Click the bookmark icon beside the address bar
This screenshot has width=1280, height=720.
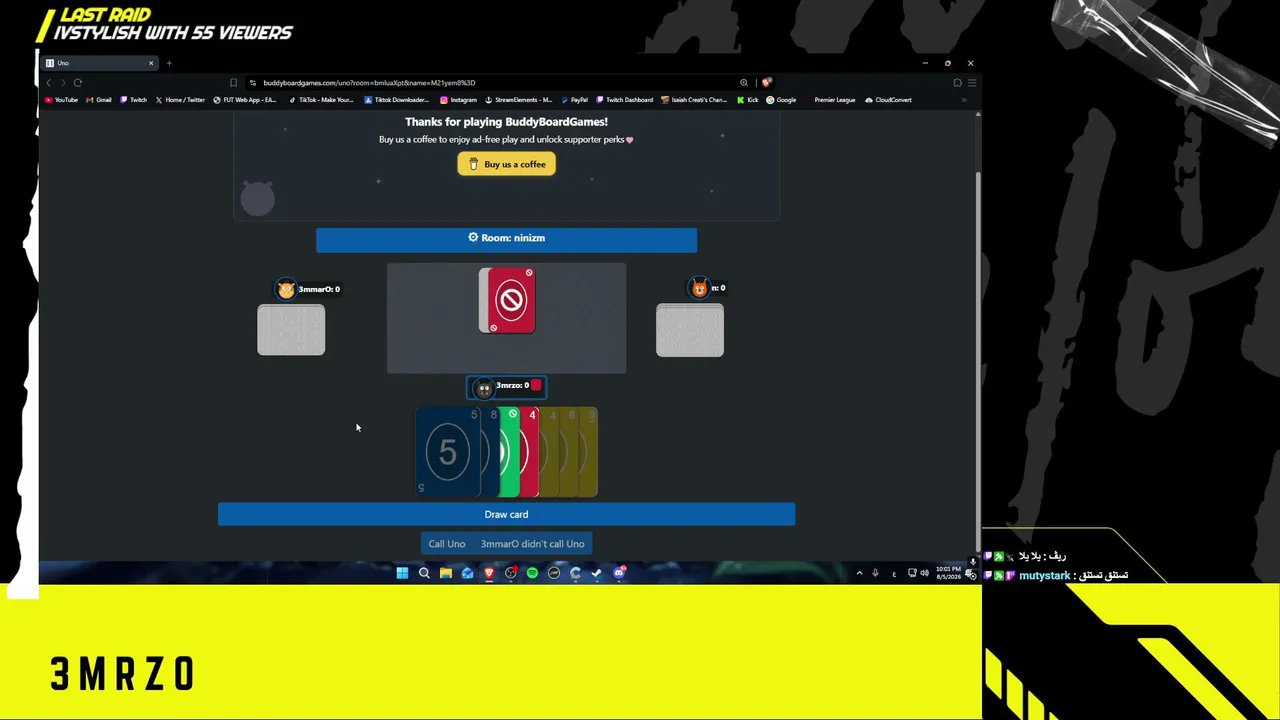[x=234, y=83]
